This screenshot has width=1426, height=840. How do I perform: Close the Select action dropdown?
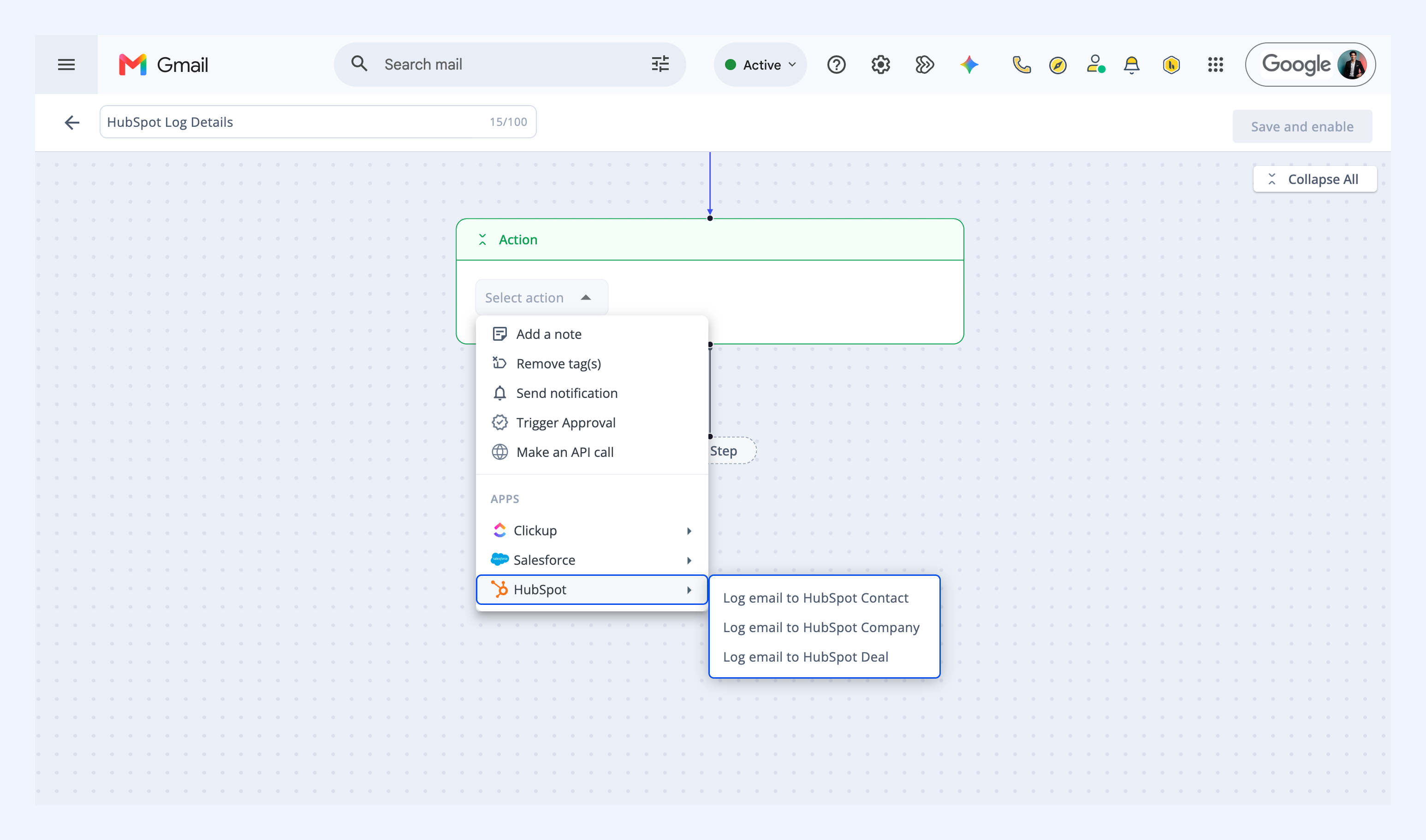pos(542,297)
